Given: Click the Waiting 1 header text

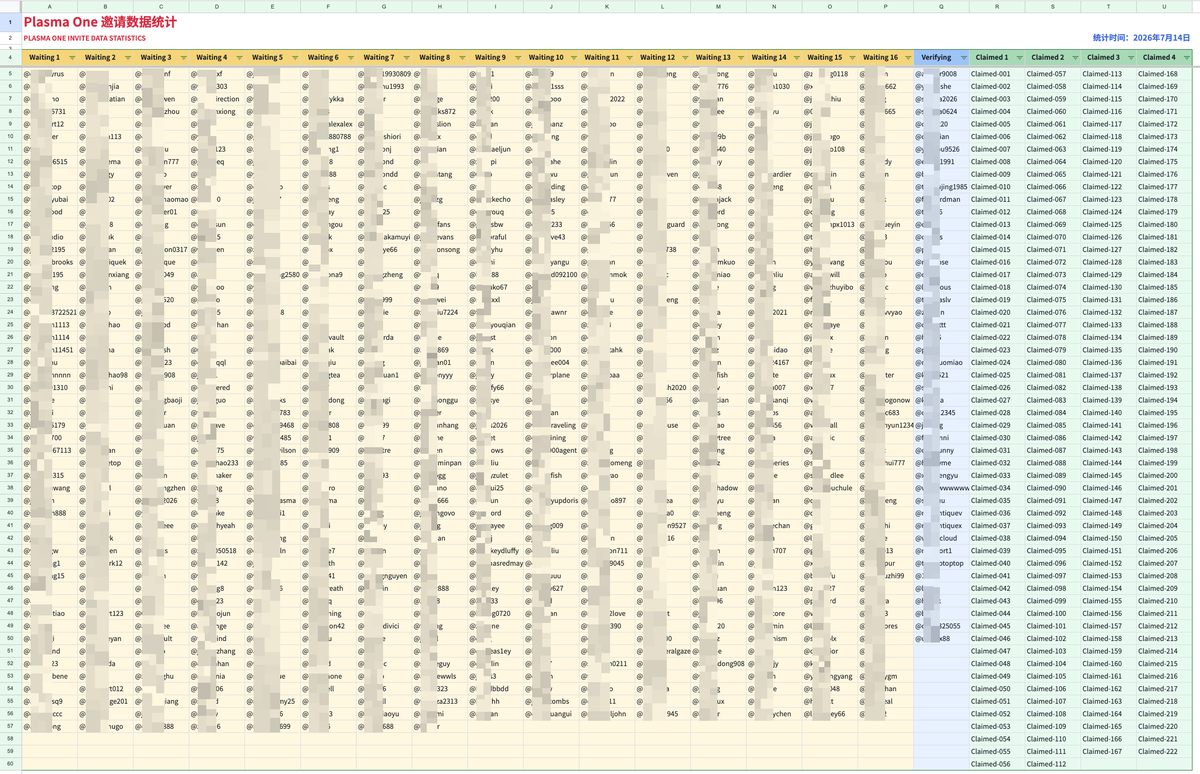Looking at the screenshot, I should (x=44, y=58).
